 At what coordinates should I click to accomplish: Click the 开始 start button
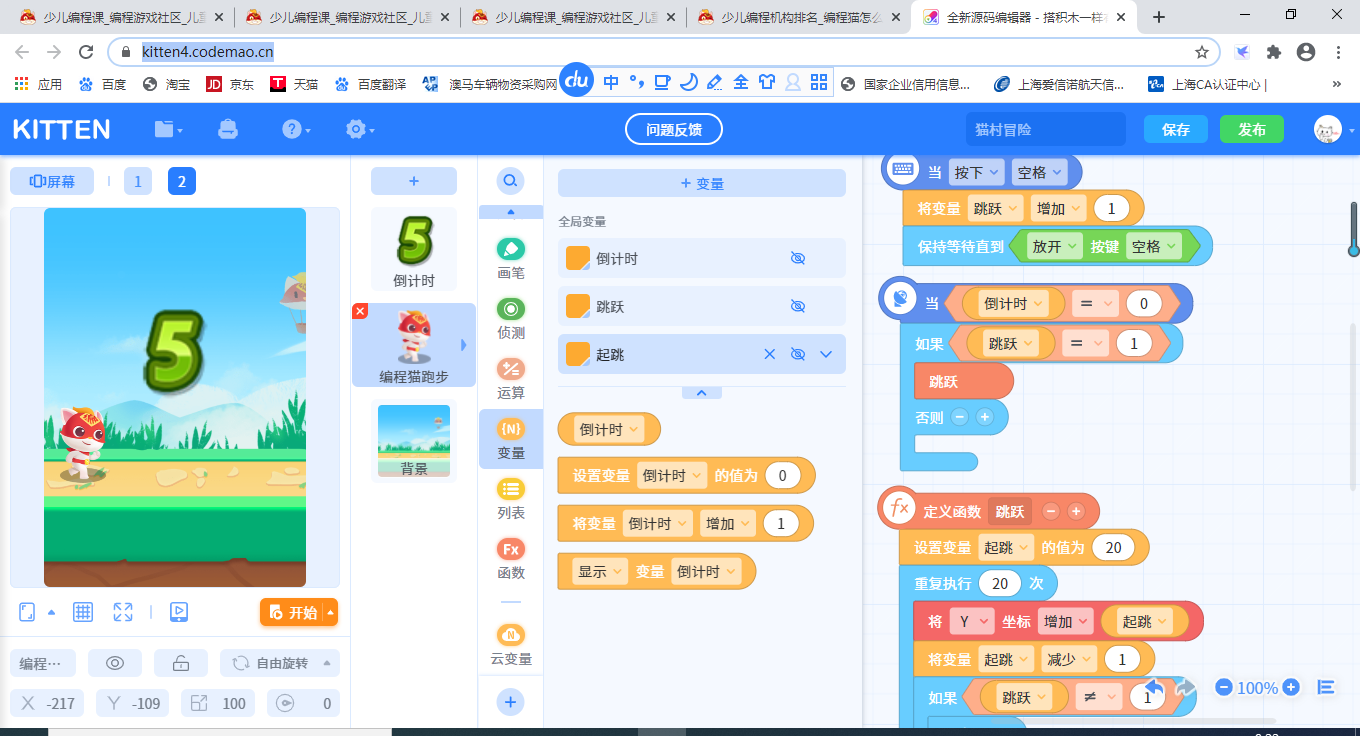click(x=292, y=612)
